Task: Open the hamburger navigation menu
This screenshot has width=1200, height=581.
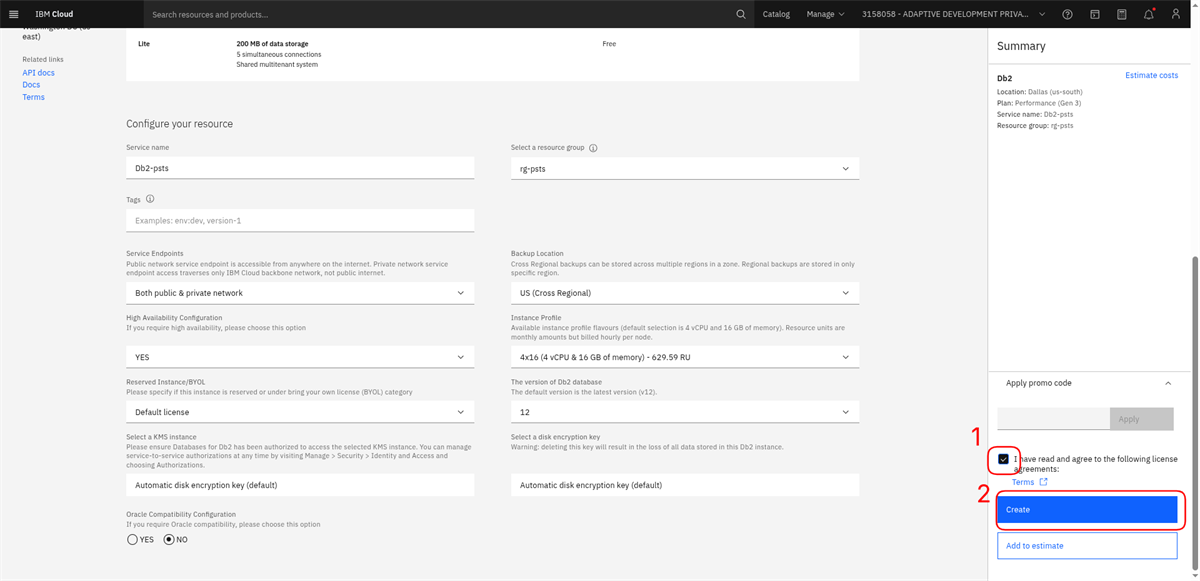Action: pos(13,14)
